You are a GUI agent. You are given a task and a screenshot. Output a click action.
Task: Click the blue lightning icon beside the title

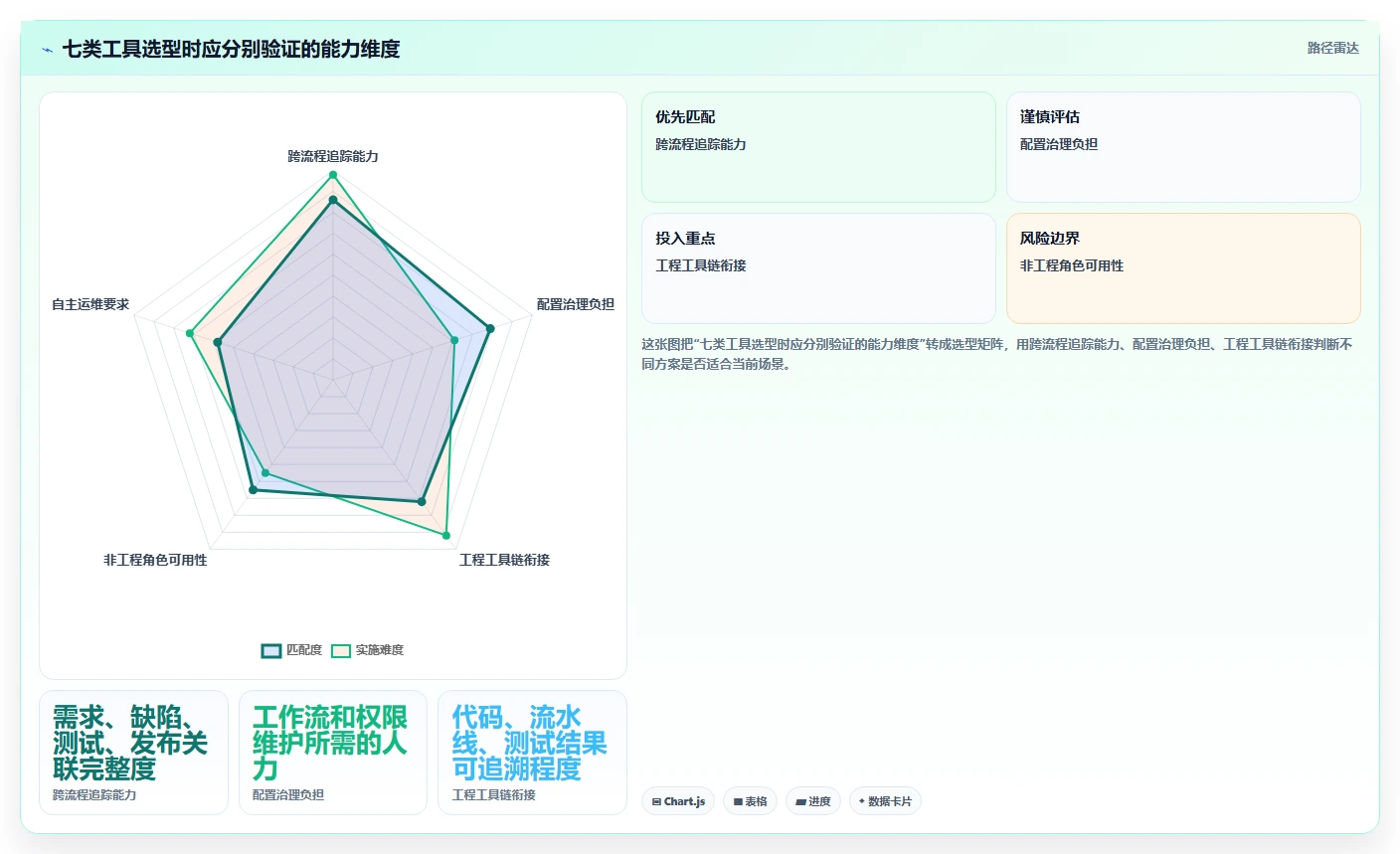tap(47, 50)
